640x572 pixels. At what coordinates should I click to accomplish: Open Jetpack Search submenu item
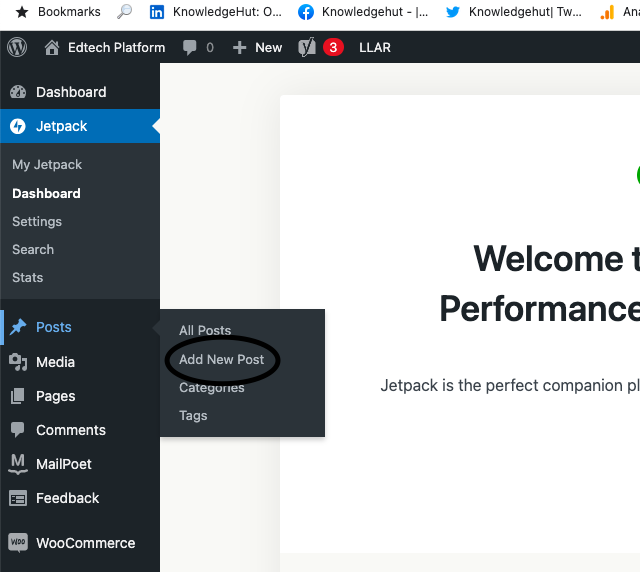(x=33, y=249)
